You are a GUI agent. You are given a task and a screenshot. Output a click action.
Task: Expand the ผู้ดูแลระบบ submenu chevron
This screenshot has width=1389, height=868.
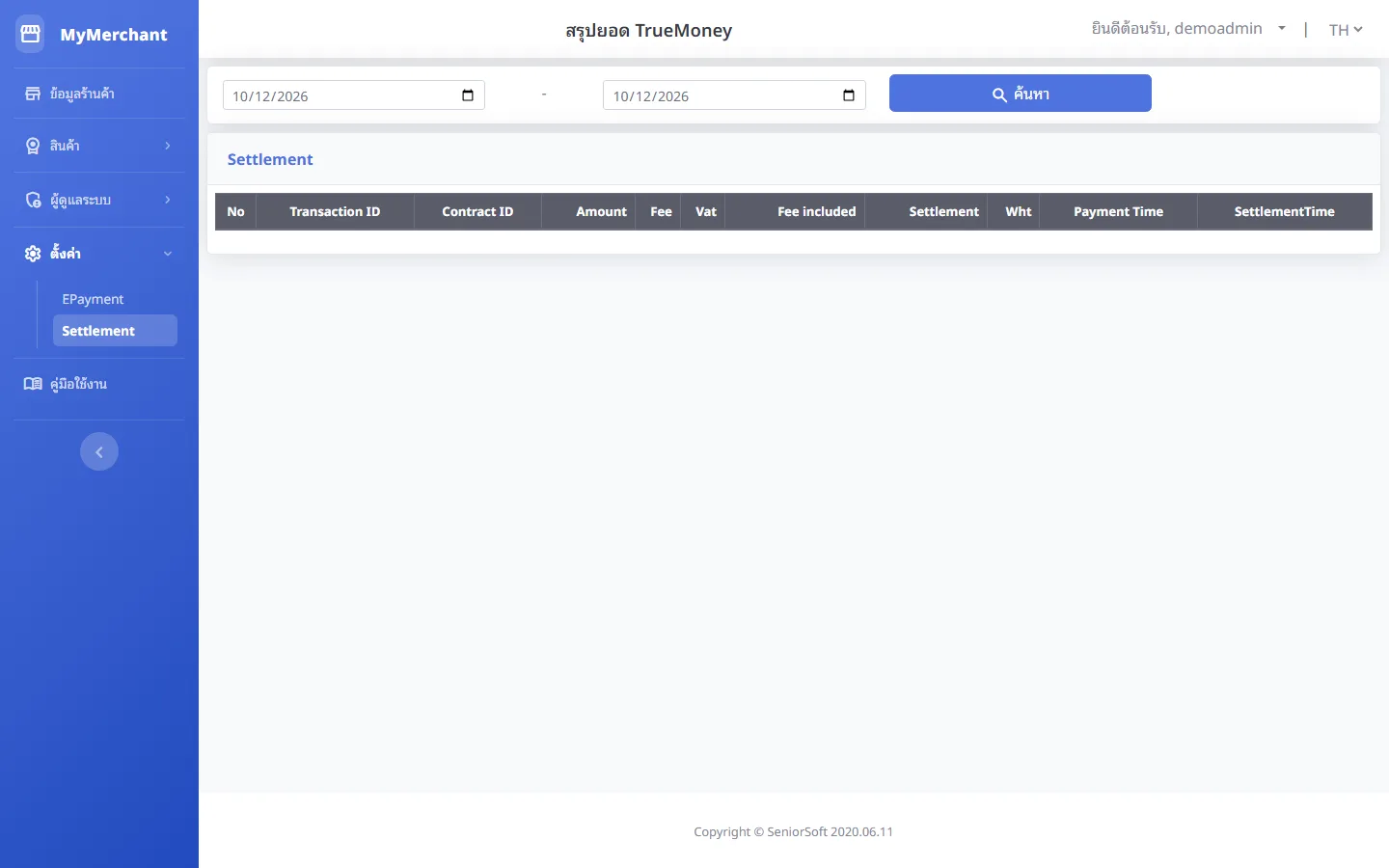tap(168, 200)
